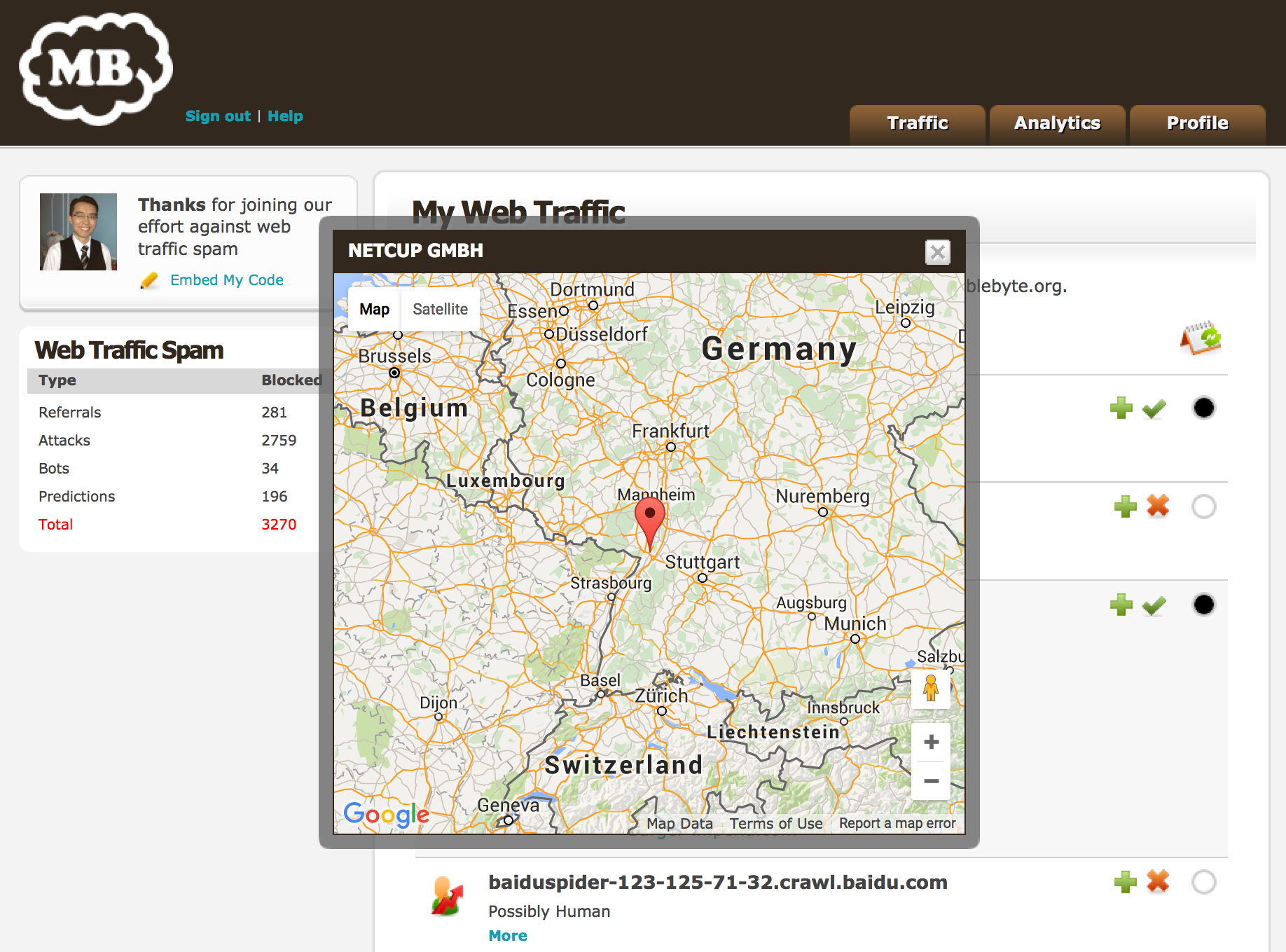This screenshot has width=1286, height=952.
Task: Select the radio button in the baiduspider row
Action: click(1204, 882)
